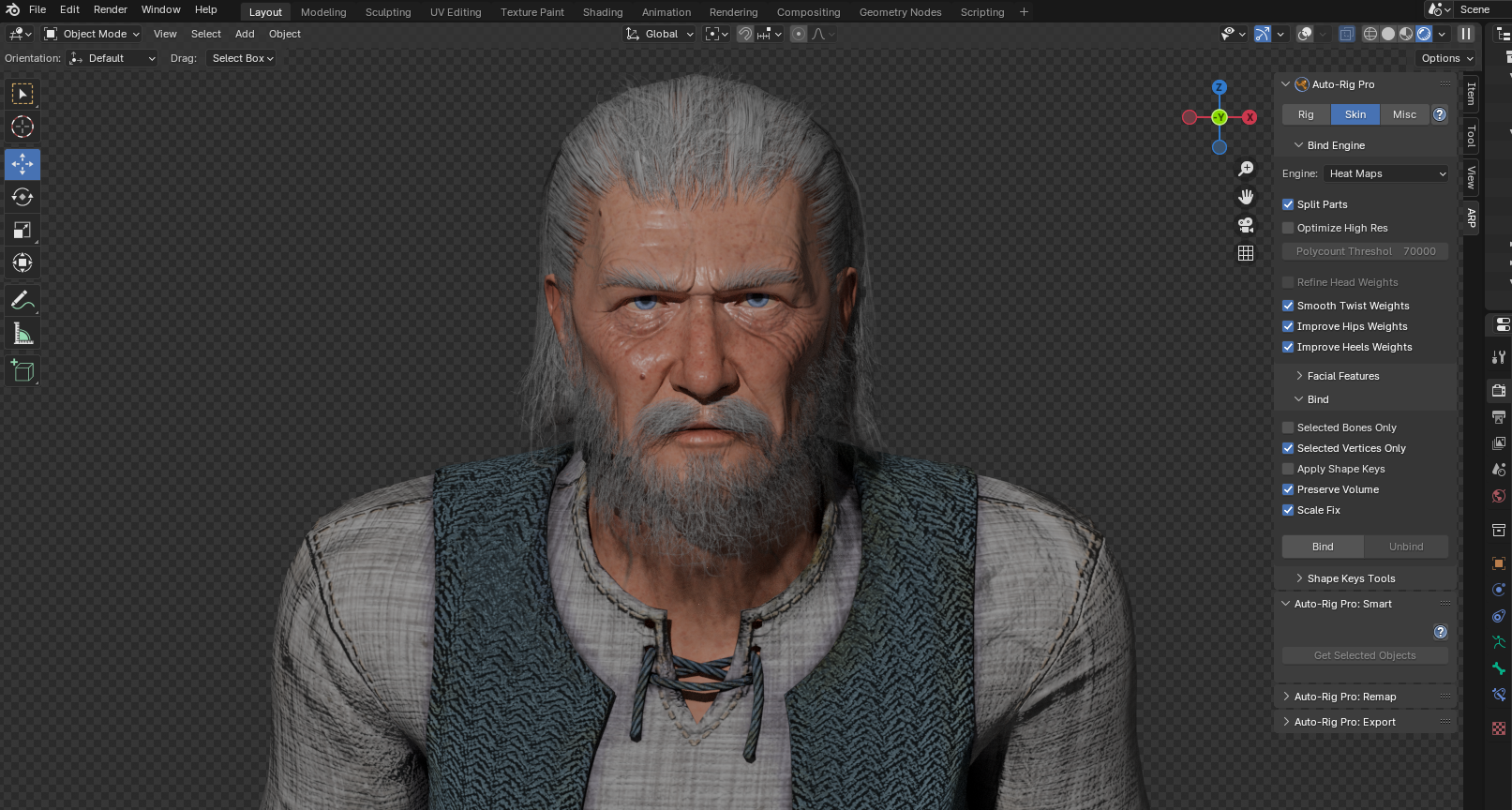This screenshot has width=1512, height=810.
Task: Switch to orthographic grid view icon
Action: [1246, 253]
